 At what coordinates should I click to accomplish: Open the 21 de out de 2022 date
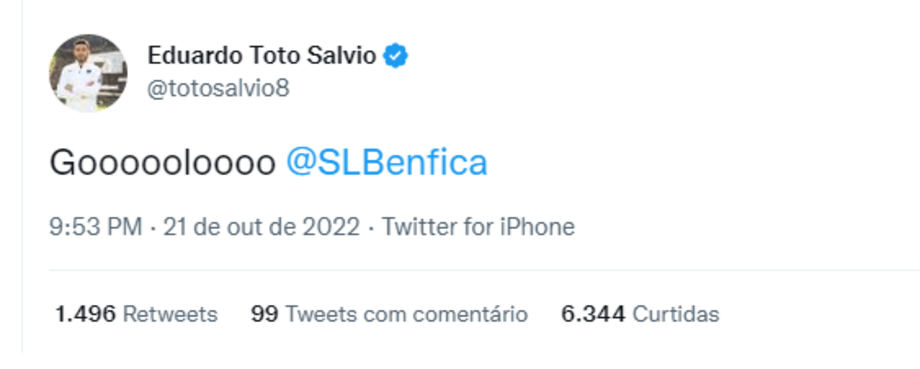262,226
